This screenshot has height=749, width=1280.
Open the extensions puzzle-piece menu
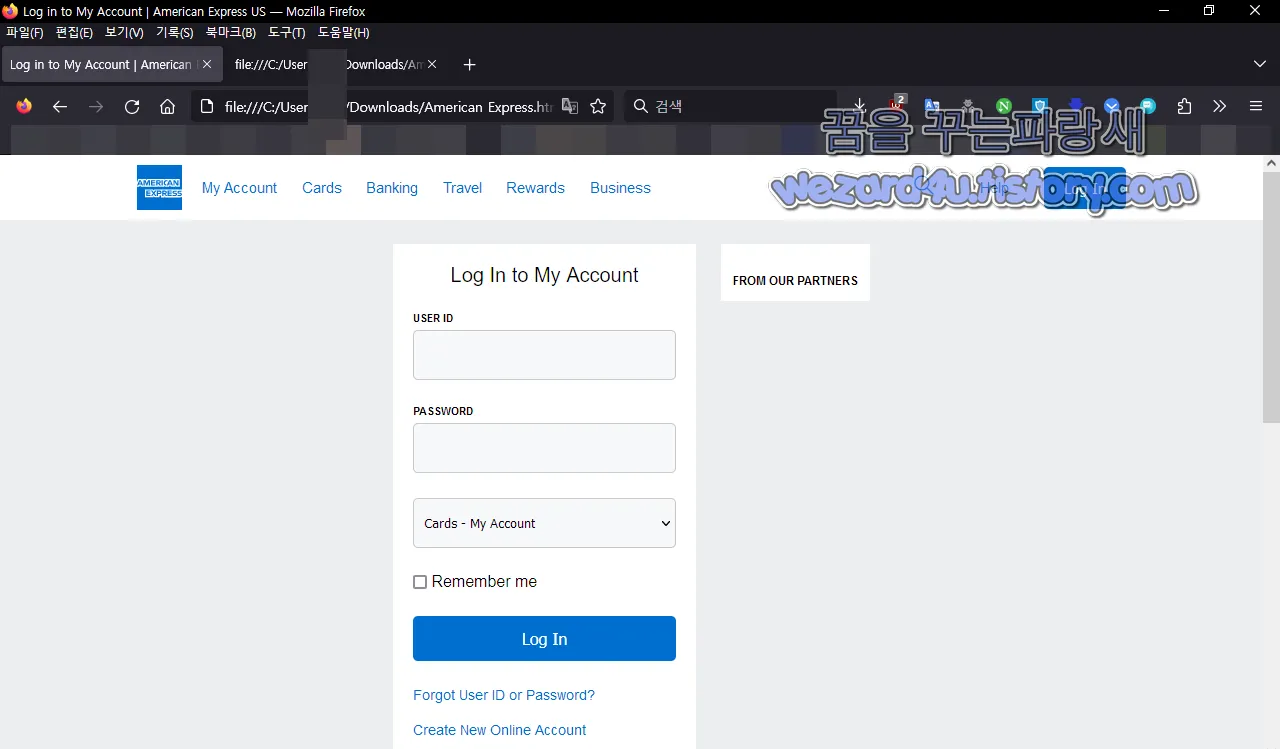click(x=1184, y=106)
